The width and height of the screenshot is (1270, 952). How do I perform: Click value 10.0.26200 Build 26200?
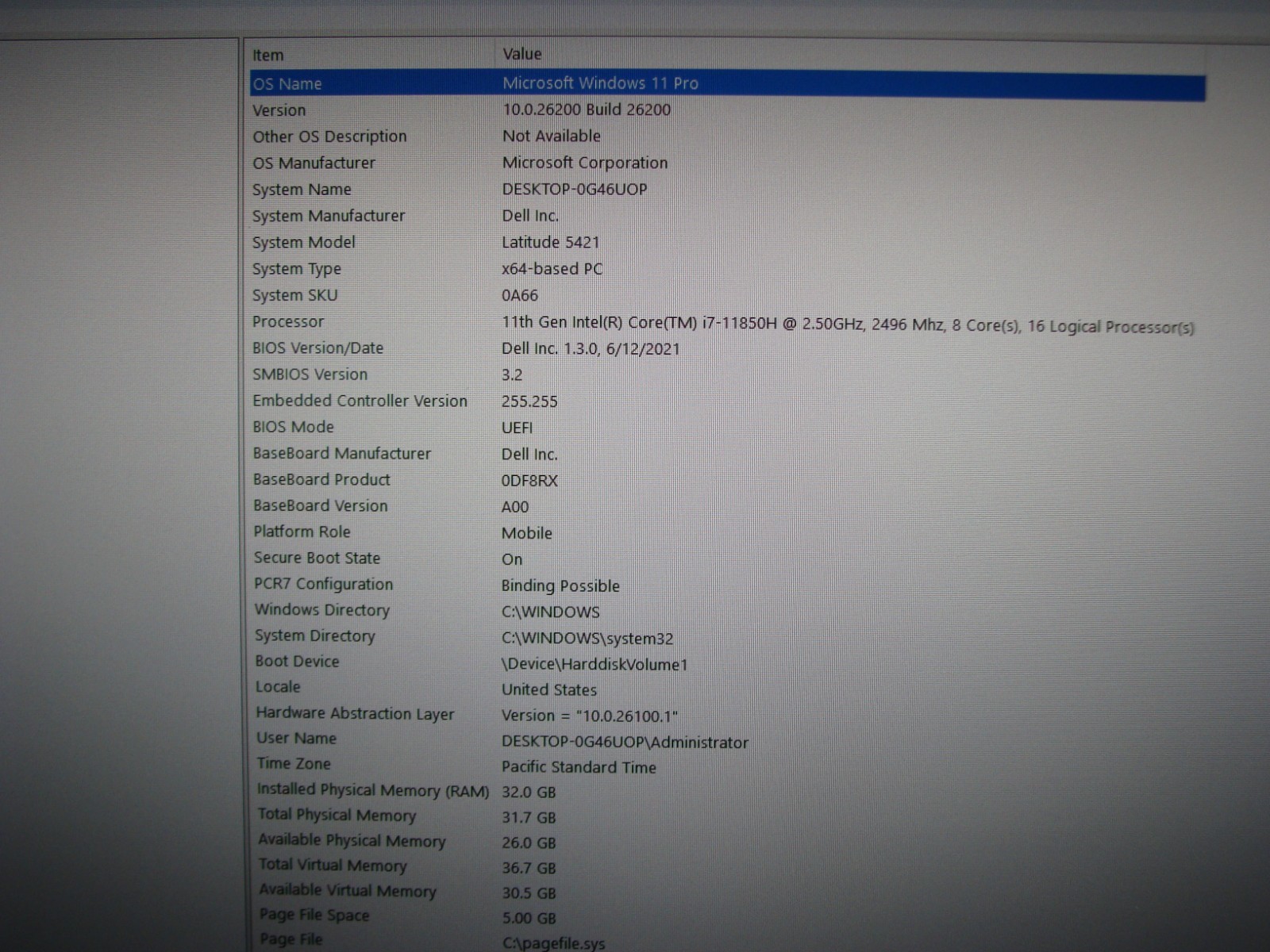(587, 109)
